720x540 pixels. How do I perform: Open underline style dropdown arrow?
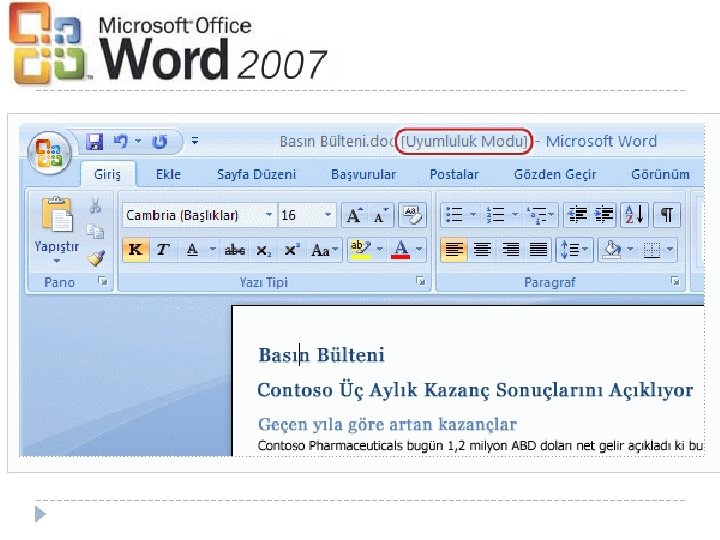pos(213,249)
